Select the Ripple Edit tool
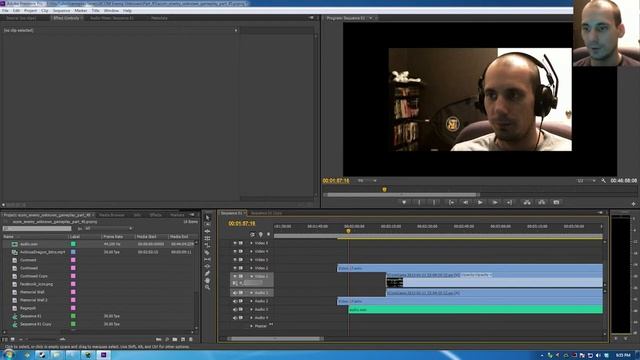The image size is (640, 360). tap(207, 231)
